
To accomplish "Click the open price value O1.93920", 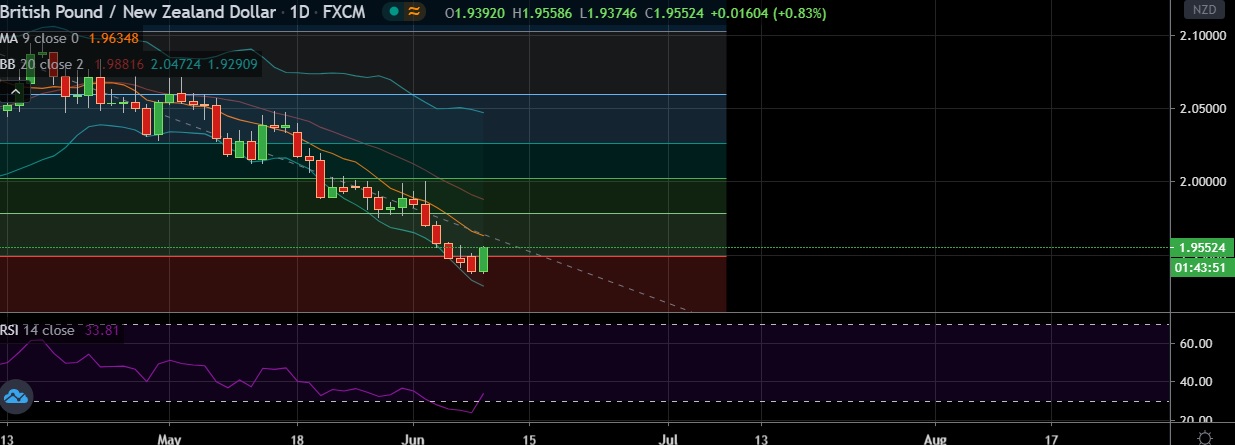I will point(475,12).
